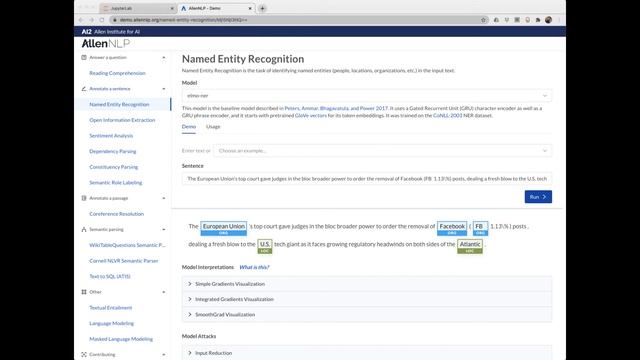Select the AllenNLP - Demo browser tab

coord(216,8)
